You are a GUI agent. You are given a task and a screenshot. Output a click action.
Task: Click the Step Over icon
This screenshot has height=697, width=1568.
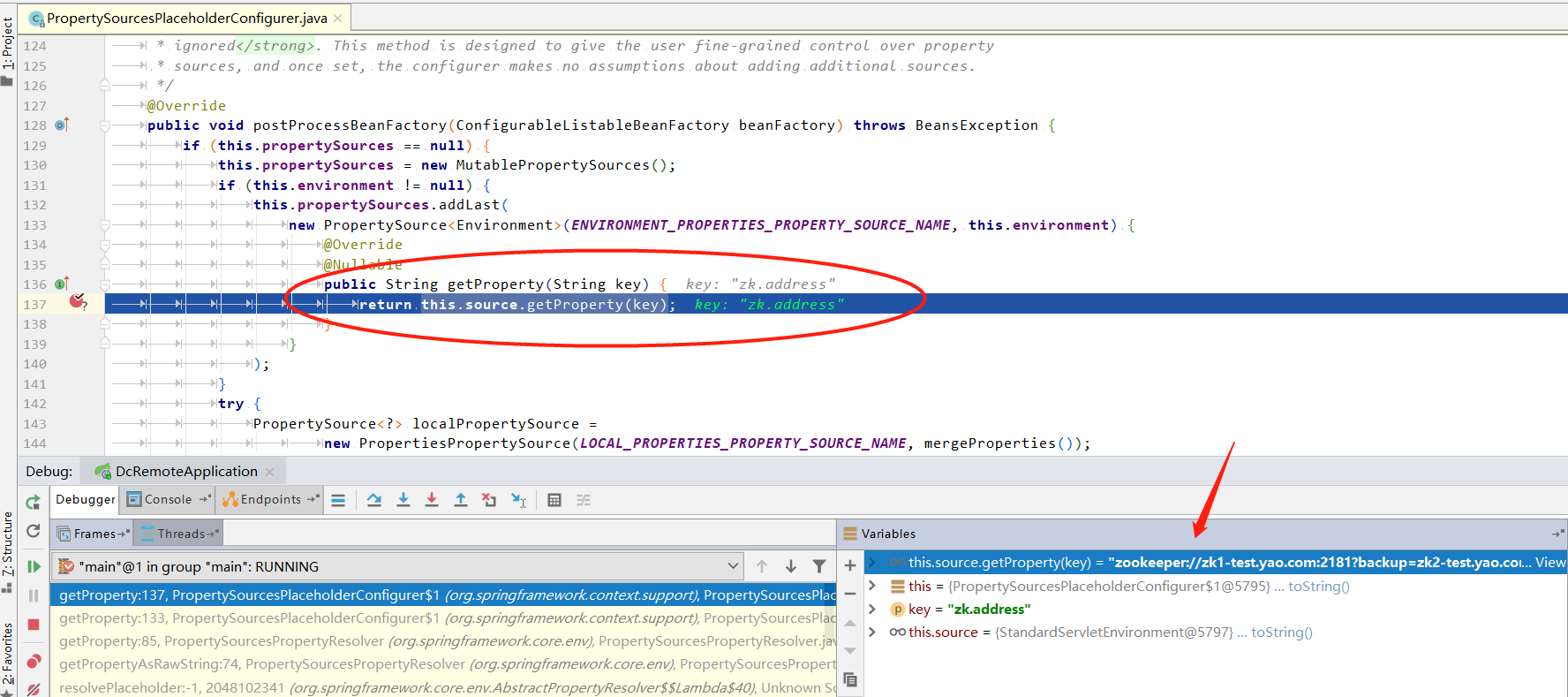[x=374, y=500]
